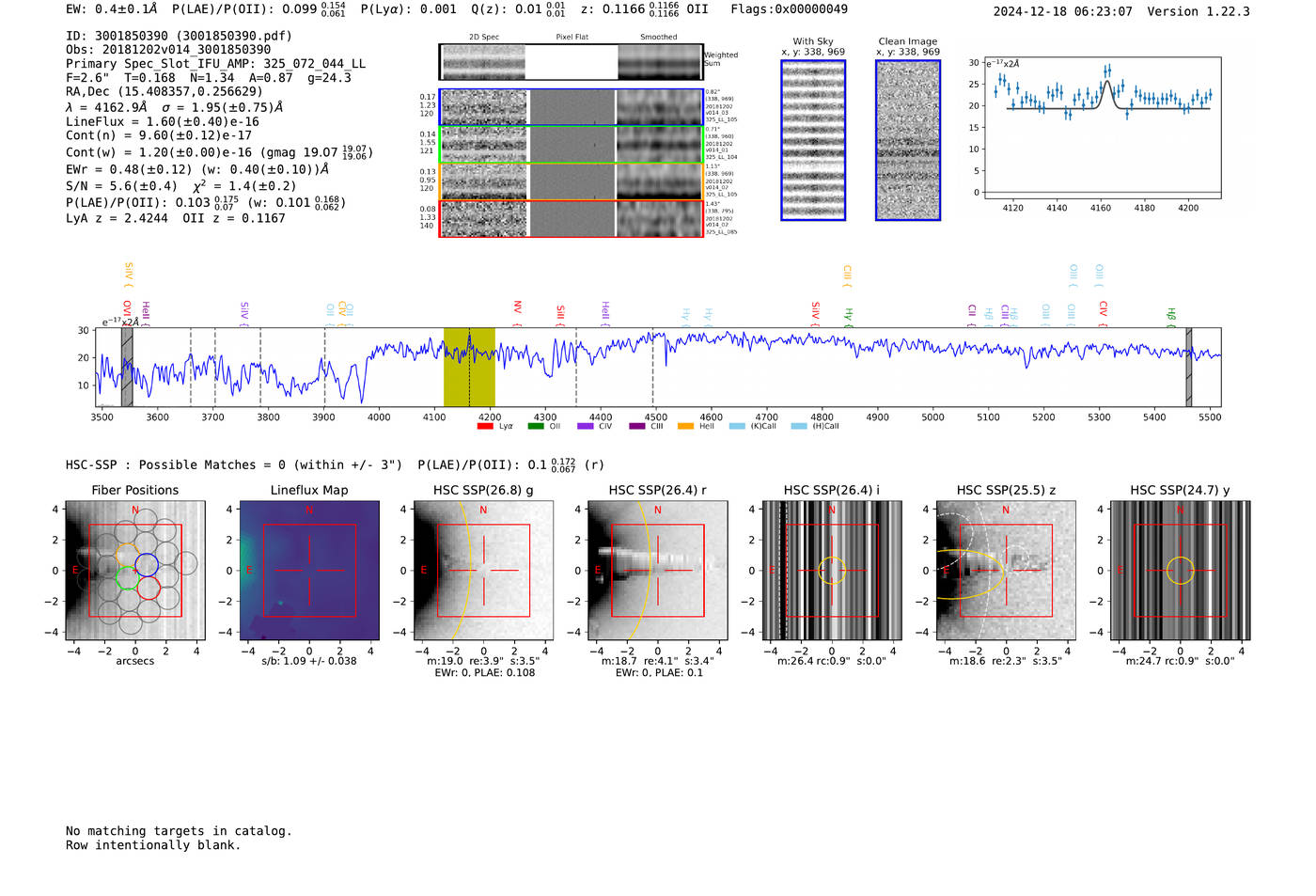Click the red SiII line marker label
Image resolution: width=1316 pixels, height=896 pixels.
560,312
